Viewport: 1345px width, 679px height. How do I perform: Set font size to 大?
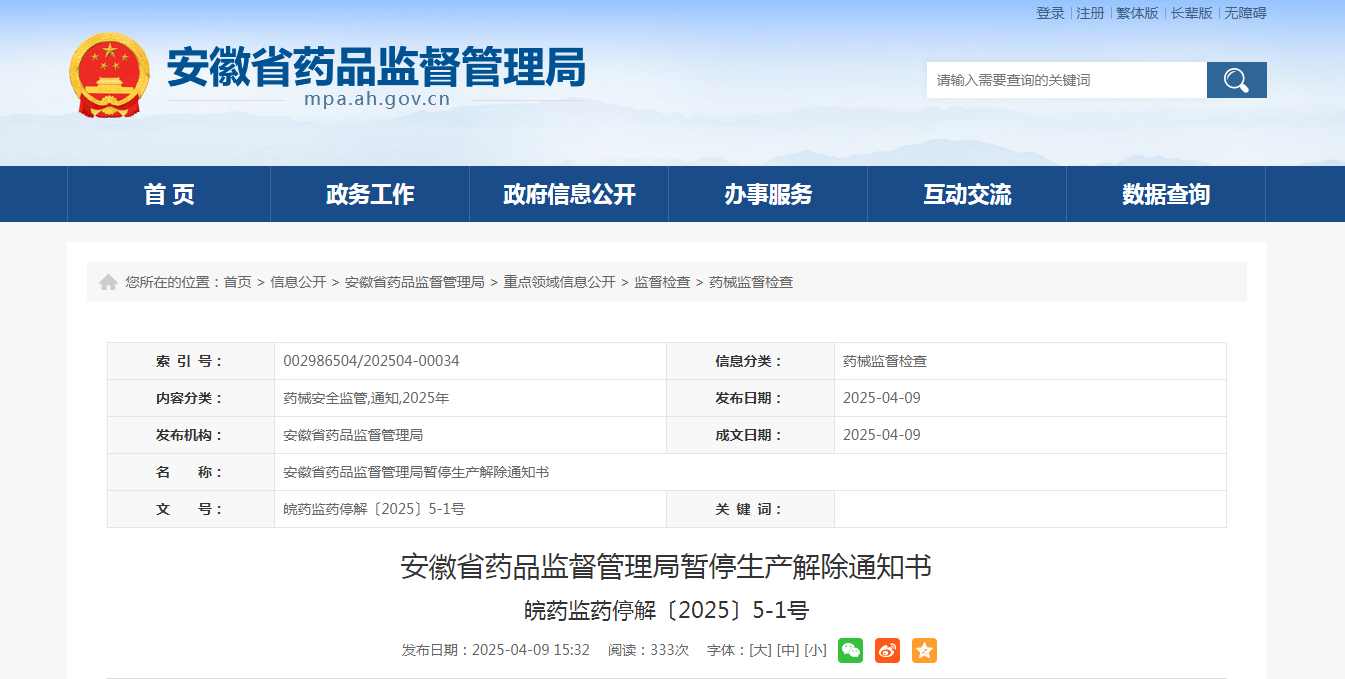760,650
